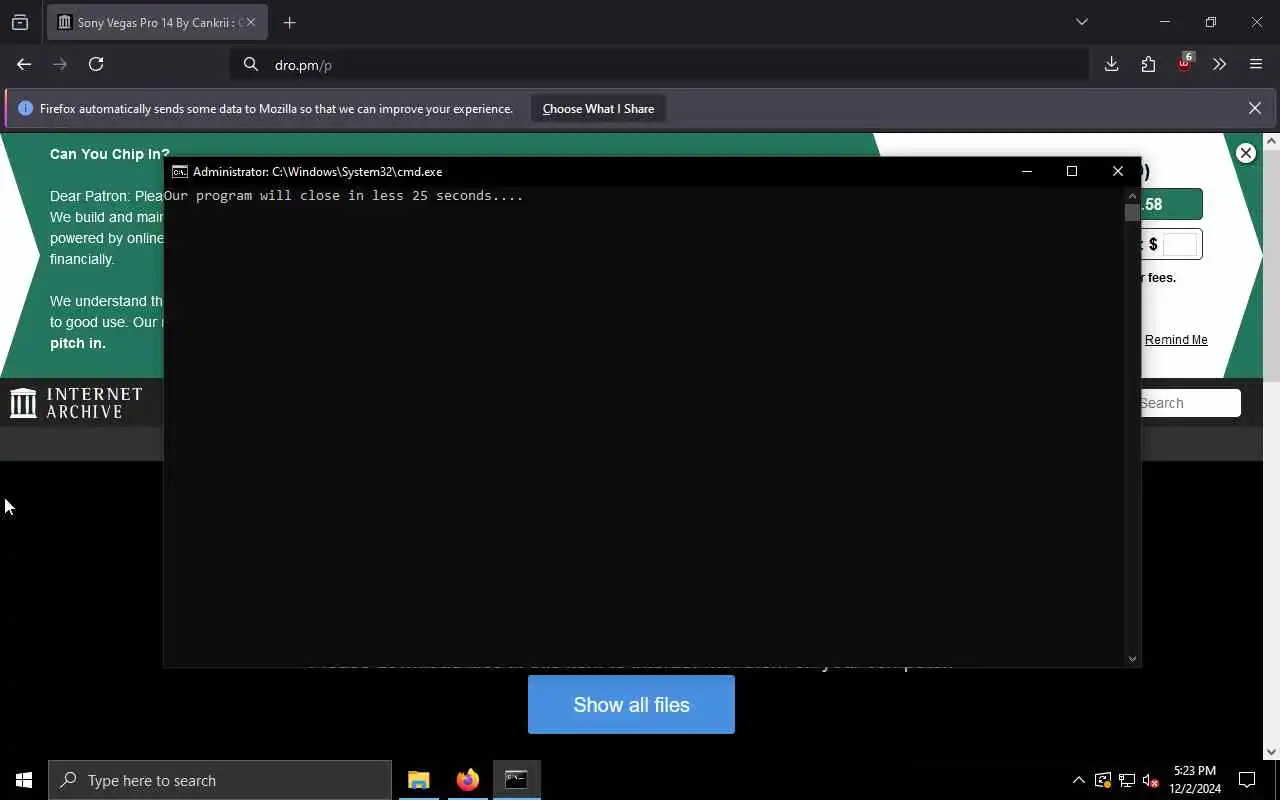Open File Explorer from the taskbar
The image size is (1280, 800).
(x=419, y=780)
